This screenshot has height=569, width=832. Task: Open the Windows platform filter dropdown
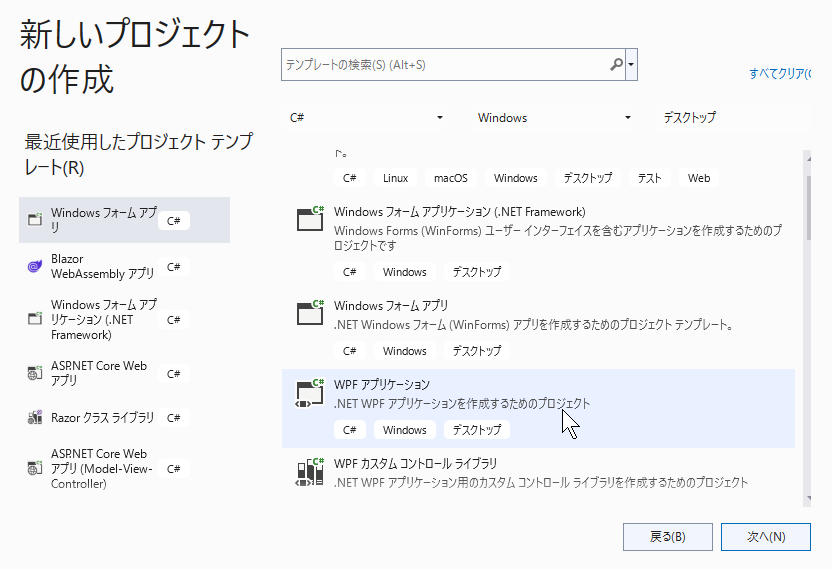(554, 117)
